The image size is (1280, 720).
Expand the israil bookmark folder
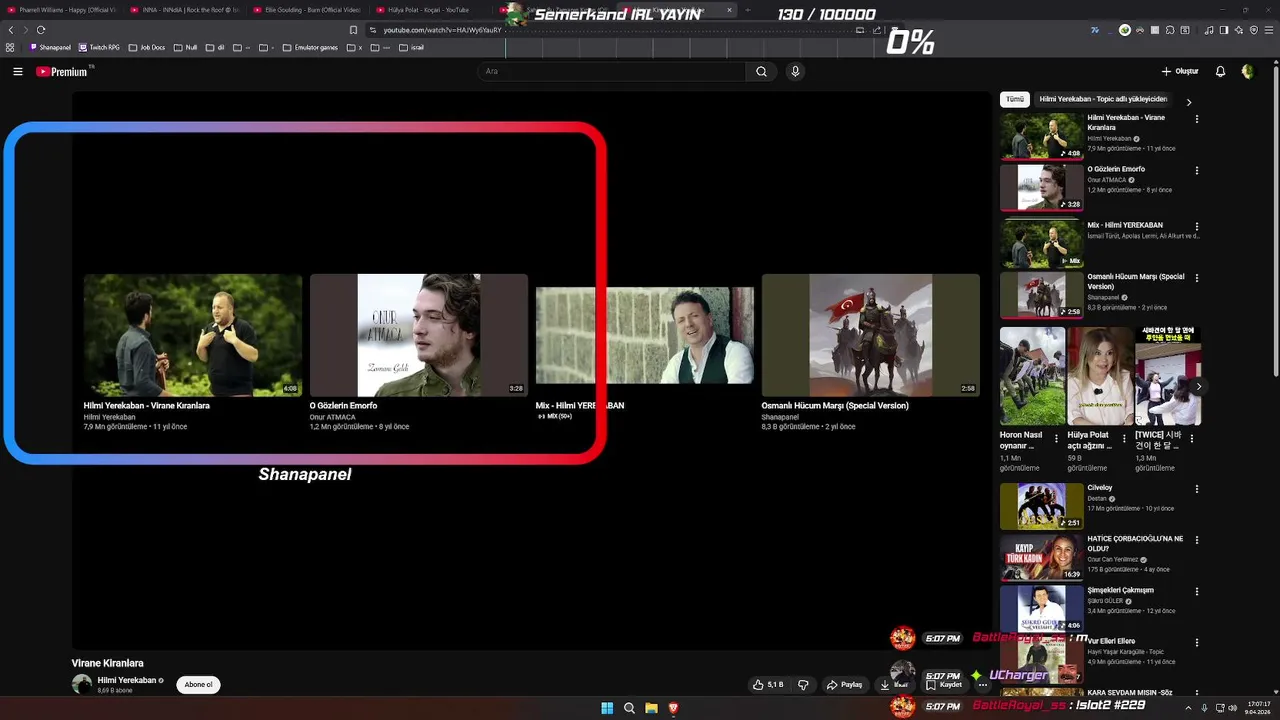[x=410, y=47]
